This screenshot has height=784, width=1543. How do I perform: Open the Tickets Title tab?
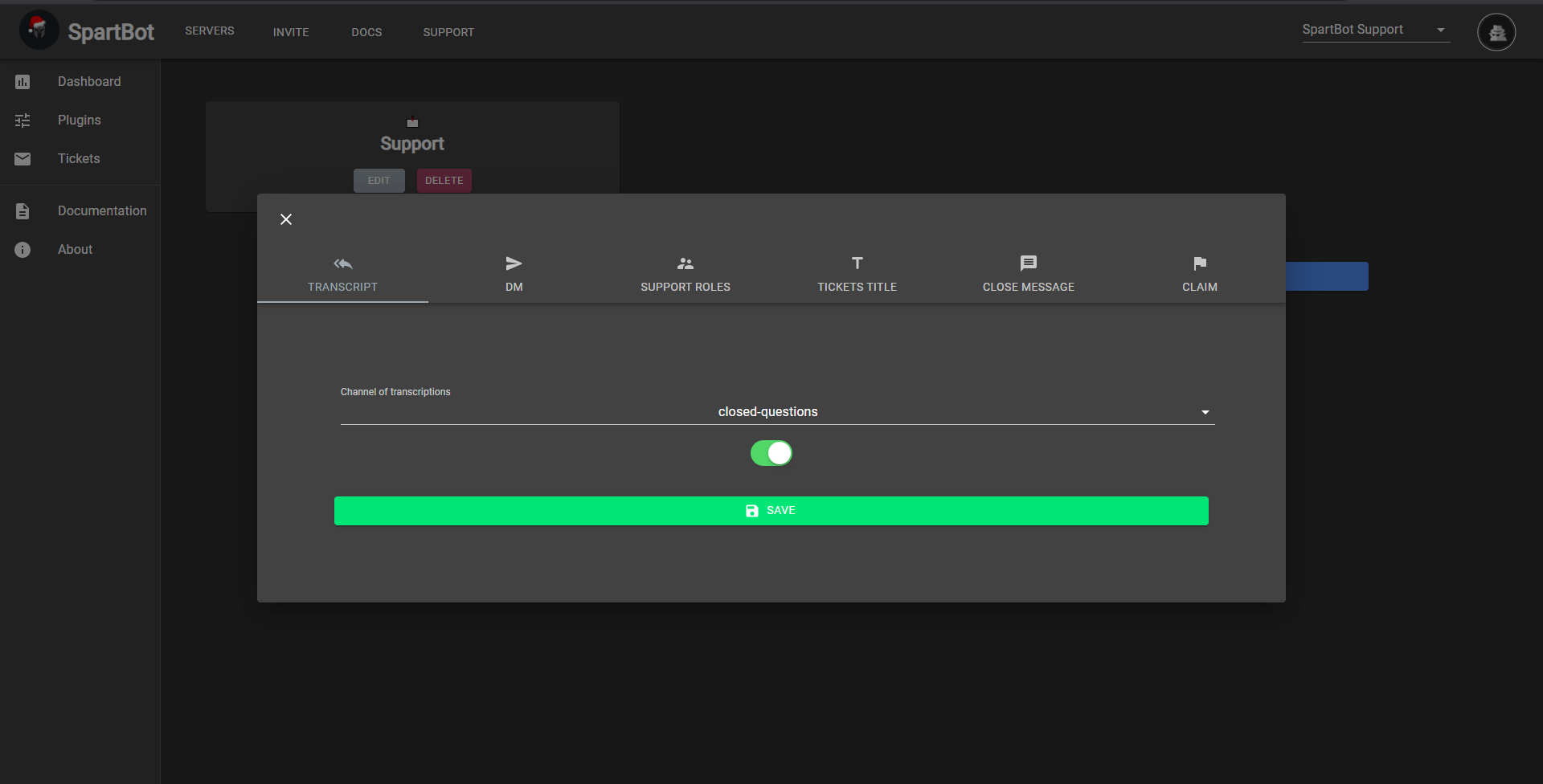(857, 274)
